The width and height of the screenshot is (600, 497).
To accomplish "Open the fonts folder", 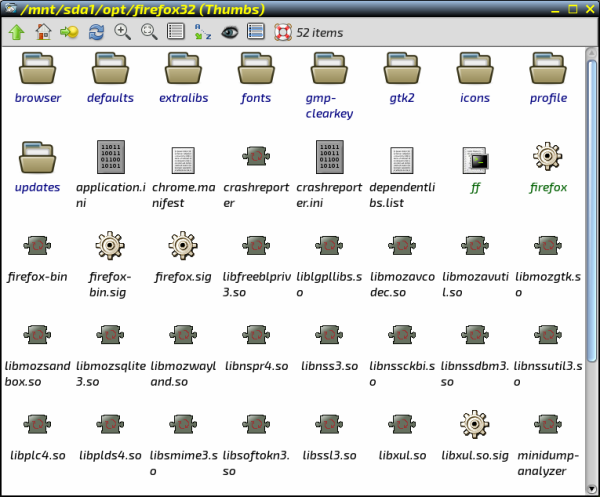I will [256, 68].
